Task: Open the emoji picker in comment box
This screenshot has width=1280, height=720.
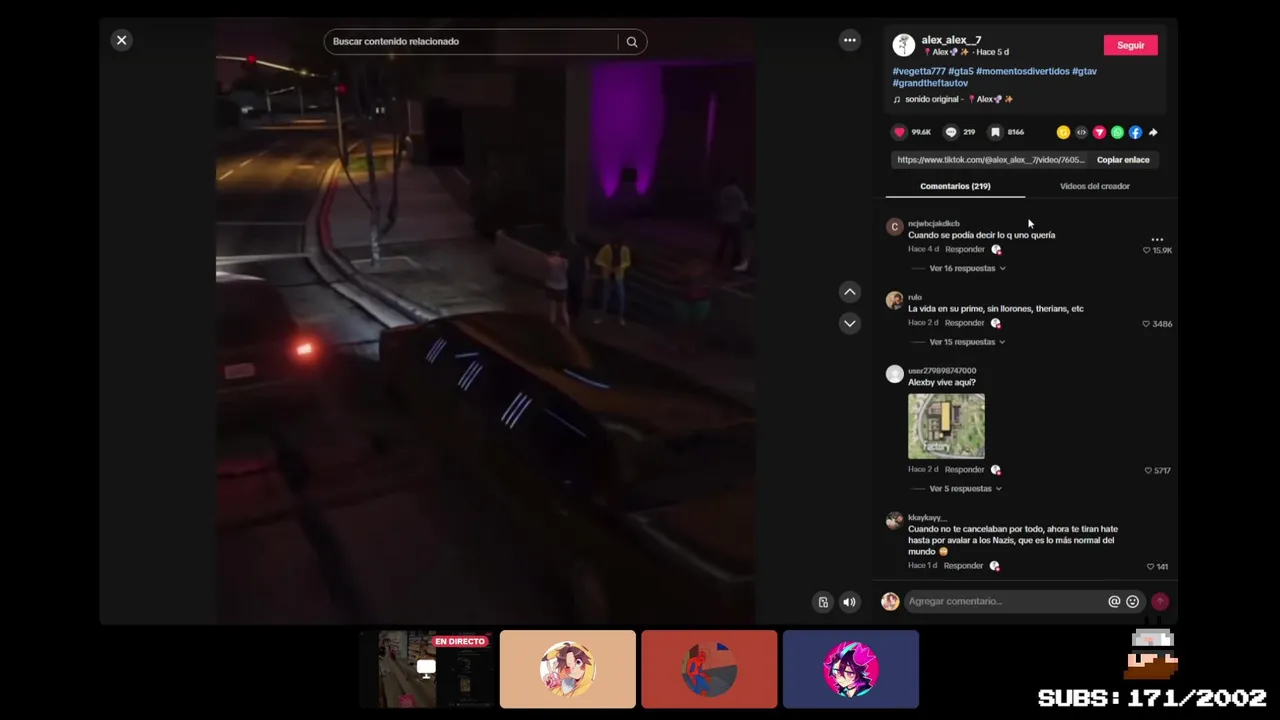Action: click(1132, 601)
